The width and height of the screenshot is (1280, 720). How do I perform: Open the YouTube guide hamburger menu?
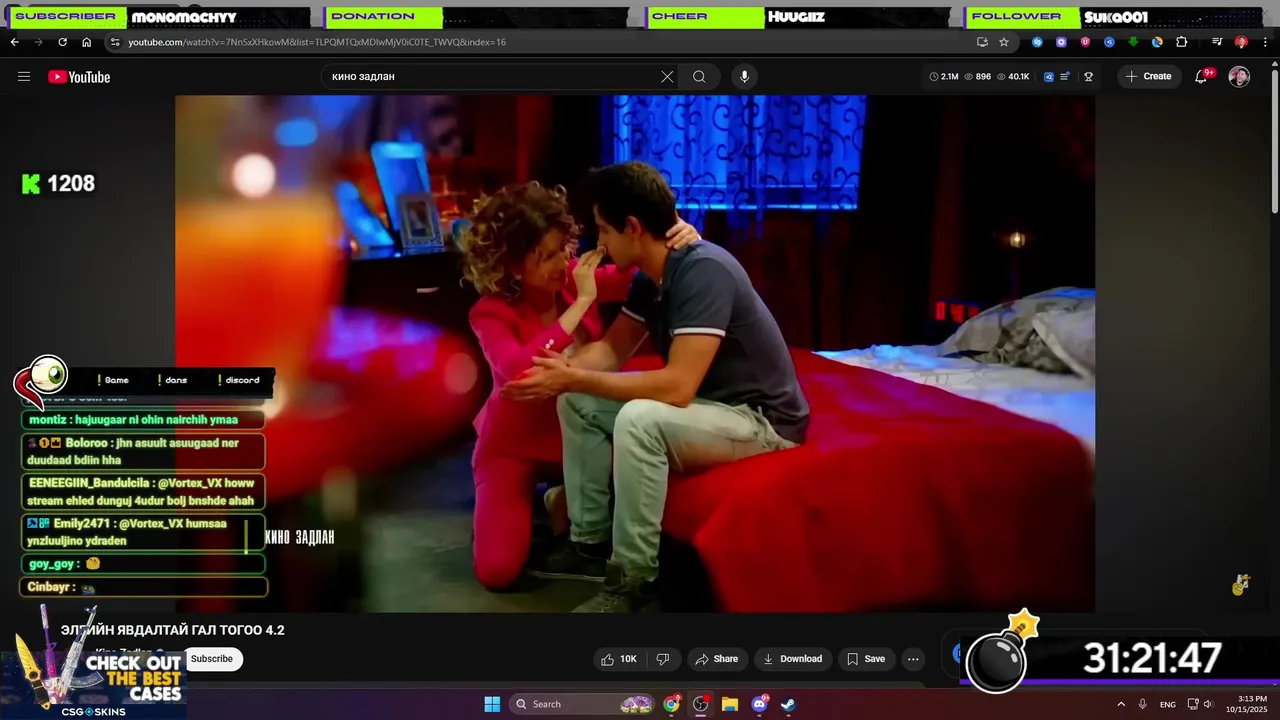coord(24,77)
